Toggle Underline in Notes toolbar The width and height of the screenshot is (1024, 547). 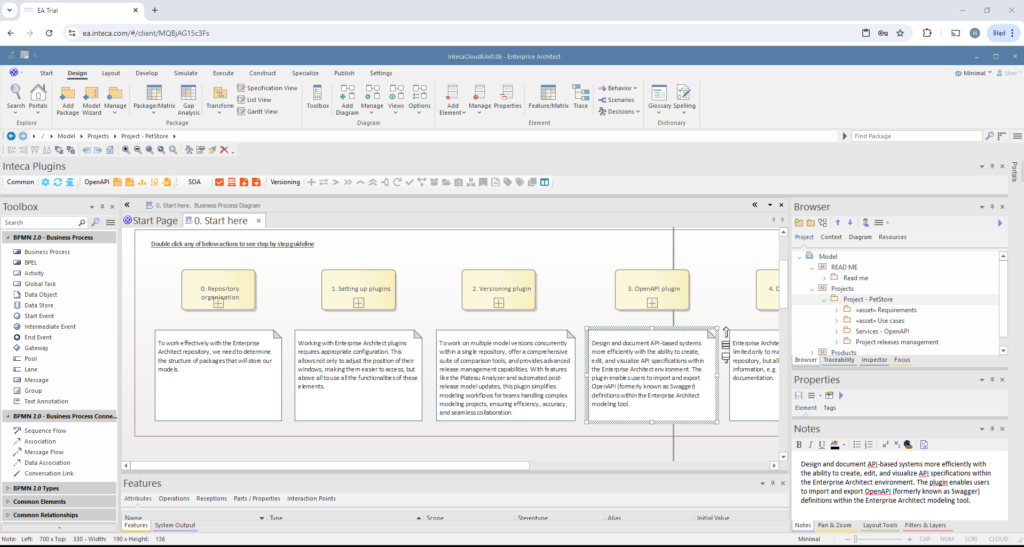pyautogui.click(x=822, y=445)
